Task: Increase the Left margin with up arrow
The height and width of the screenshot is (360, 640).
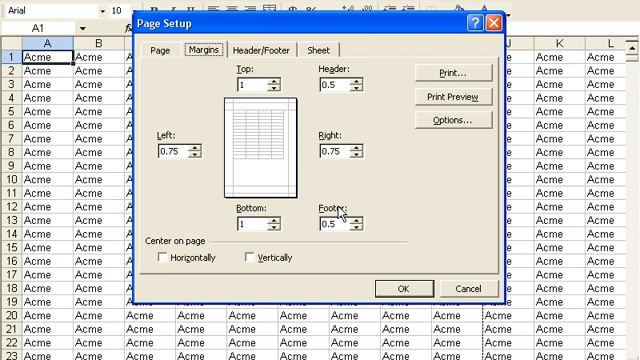Action: click(195, 148)
